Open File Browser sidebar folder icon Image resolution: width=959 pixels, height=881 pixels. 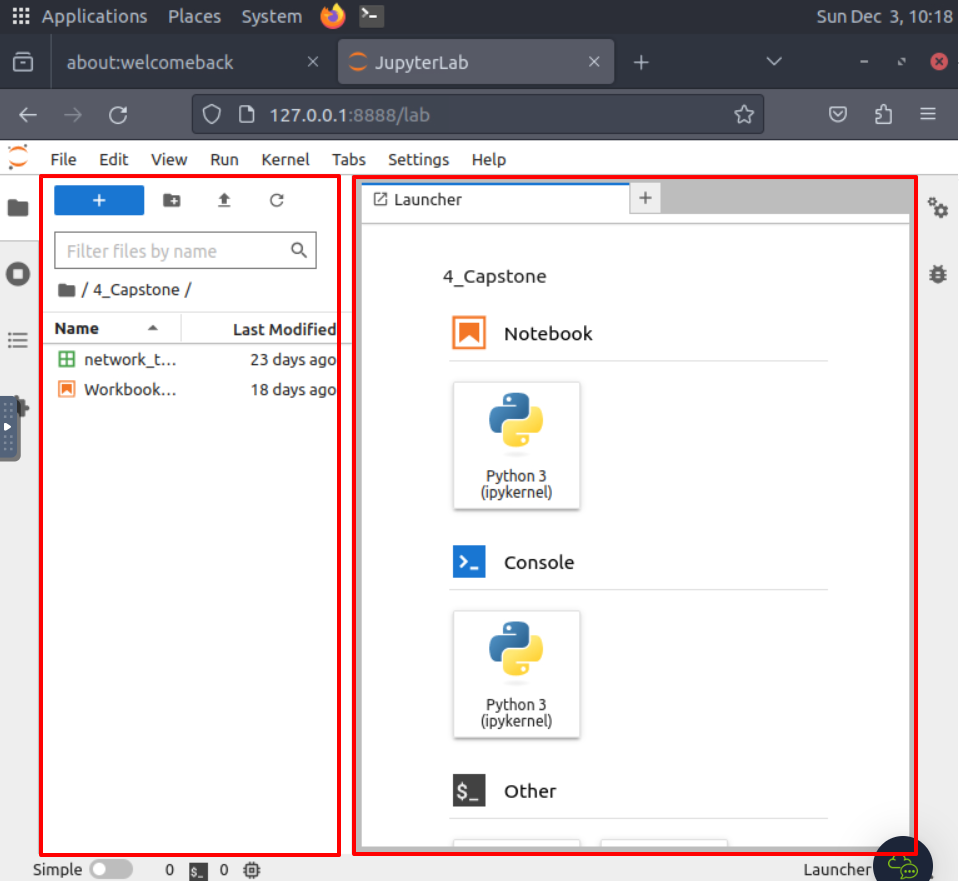click(18, 208)
